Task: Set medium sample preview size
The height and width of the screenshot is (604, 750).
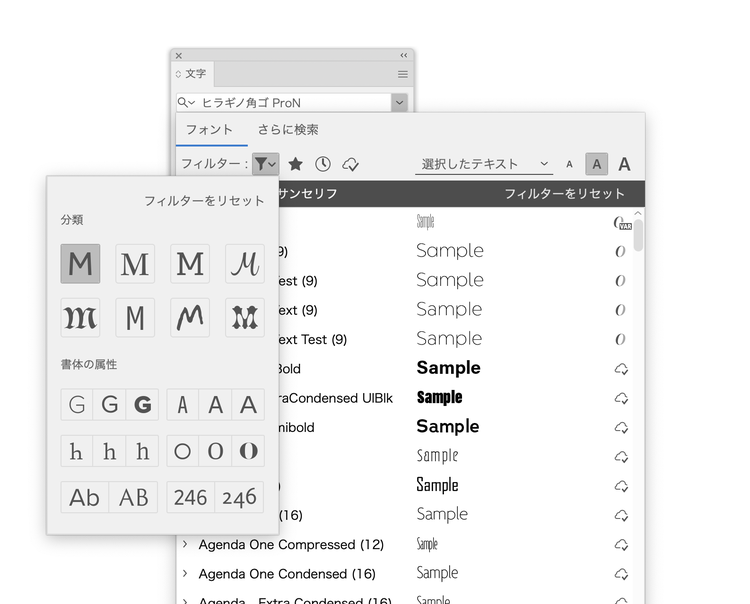Action: click(596, 165)
